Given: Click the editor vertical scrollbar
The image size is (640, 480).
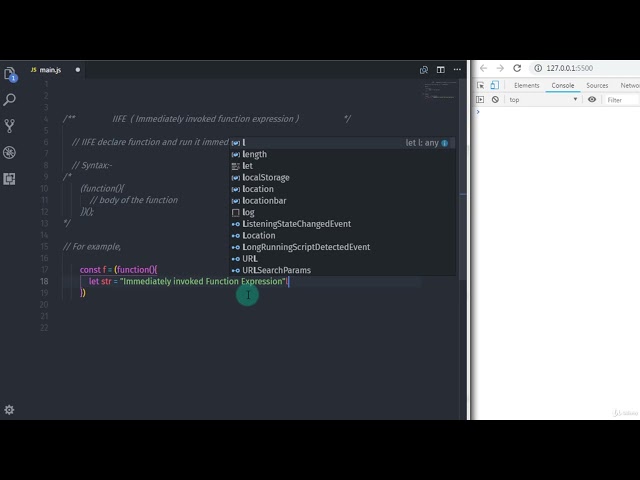Looking at the screenshot, I should point(462,180).
